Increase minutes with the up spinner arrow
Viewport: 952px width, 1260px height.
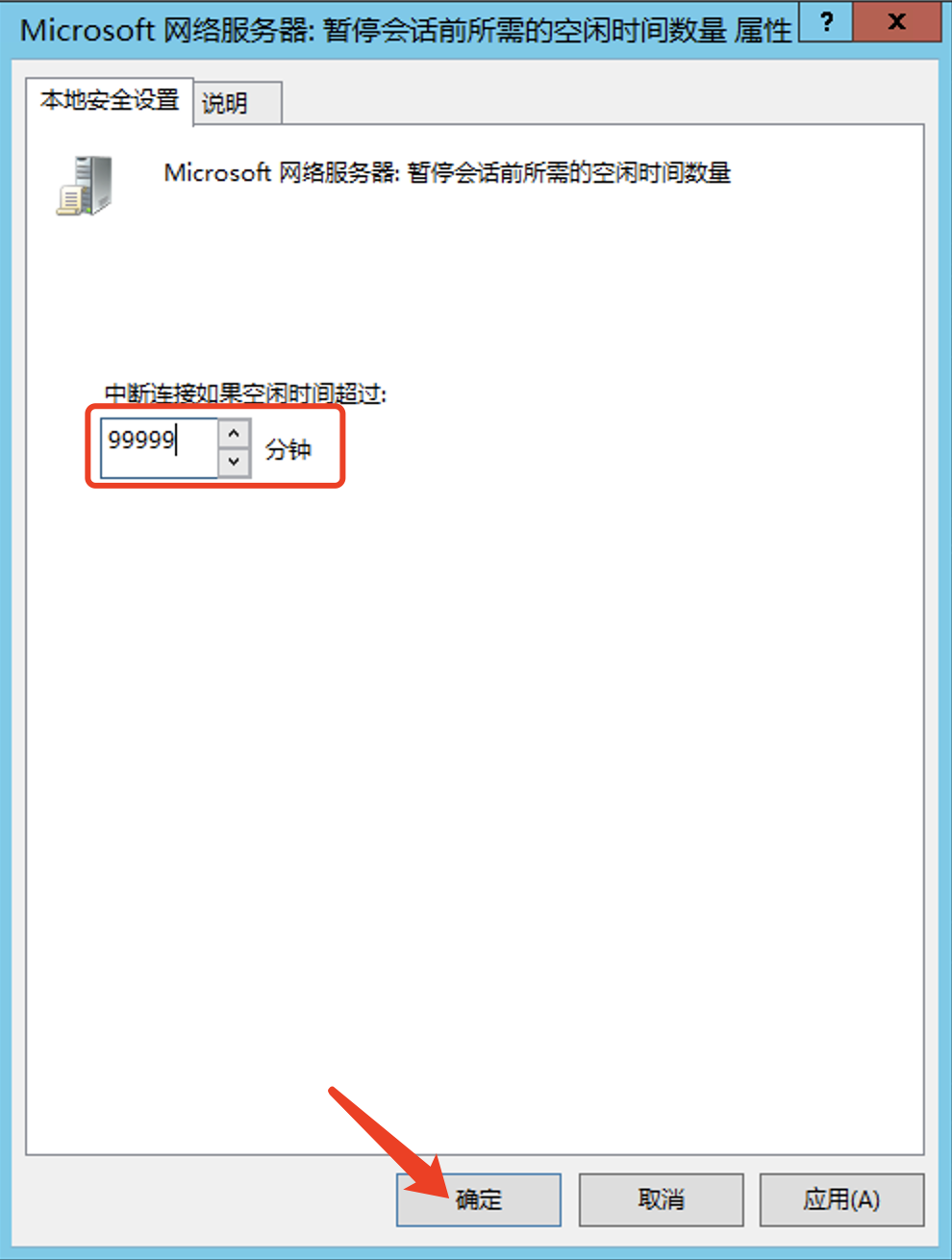[x=234, y=433]
